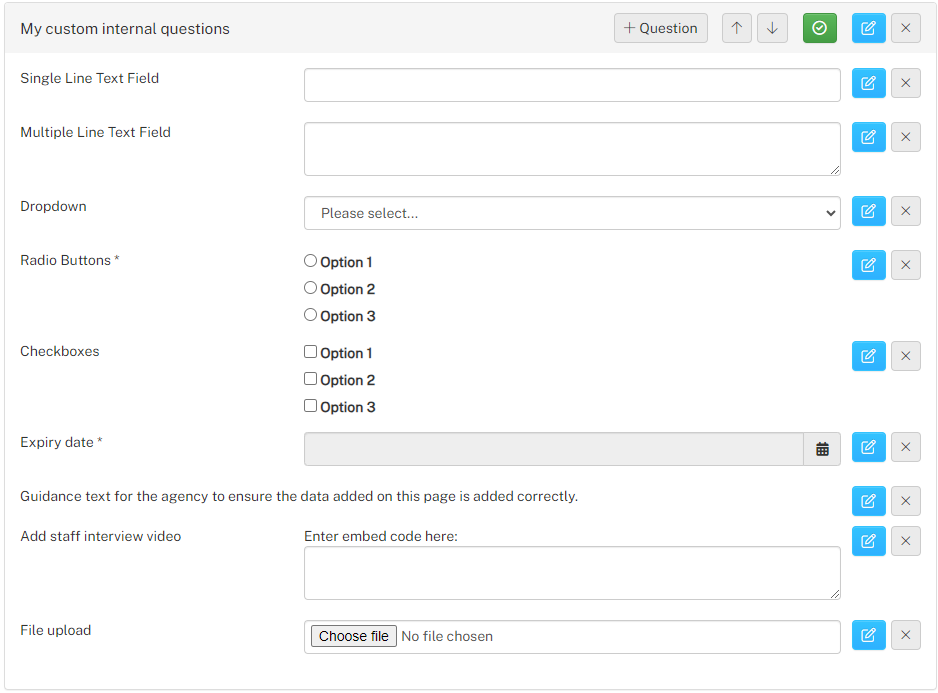Open the calendar picker for Expiry date

(x=822, y=449)
